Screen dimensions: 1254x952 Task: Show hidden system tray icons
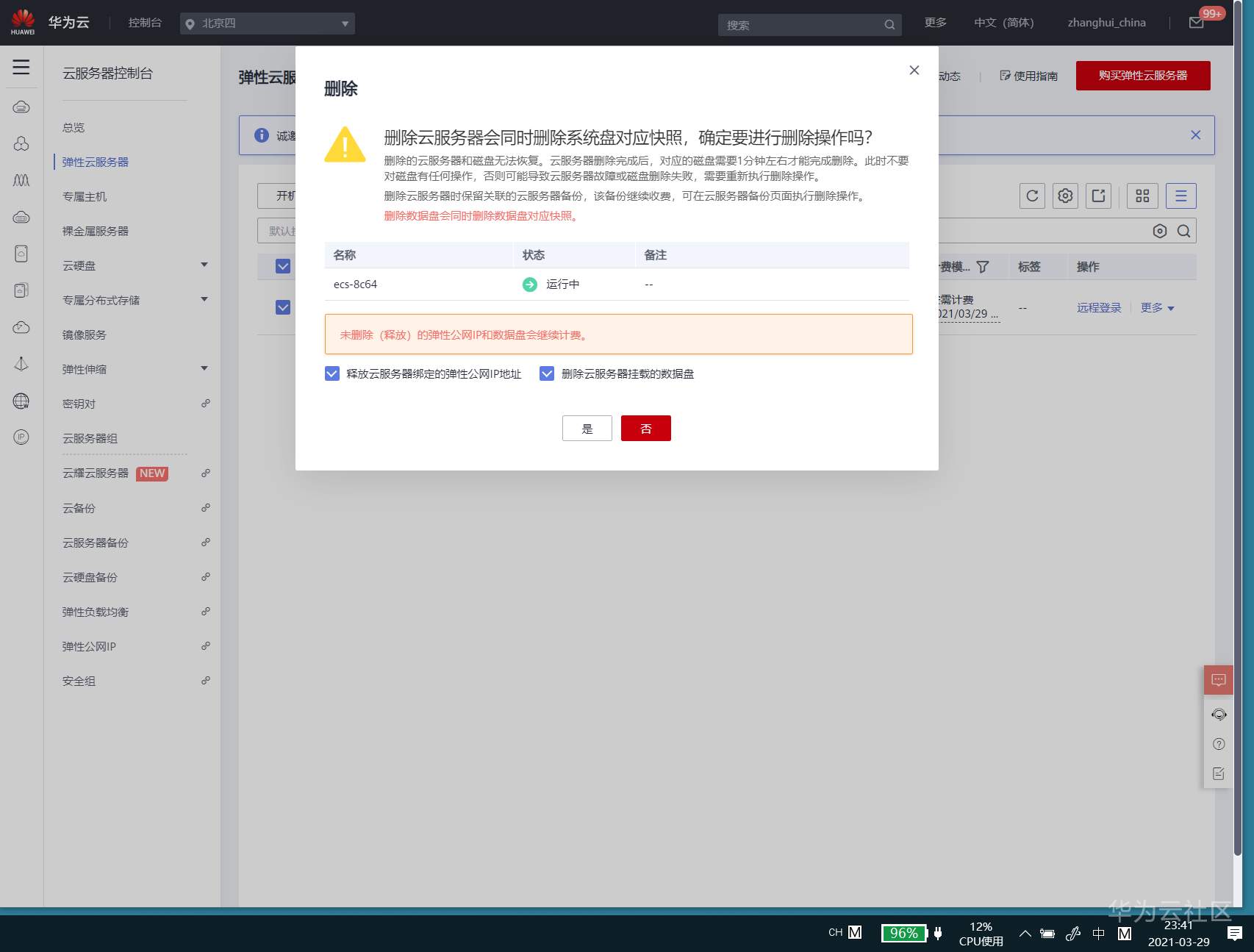point(1025,934)
